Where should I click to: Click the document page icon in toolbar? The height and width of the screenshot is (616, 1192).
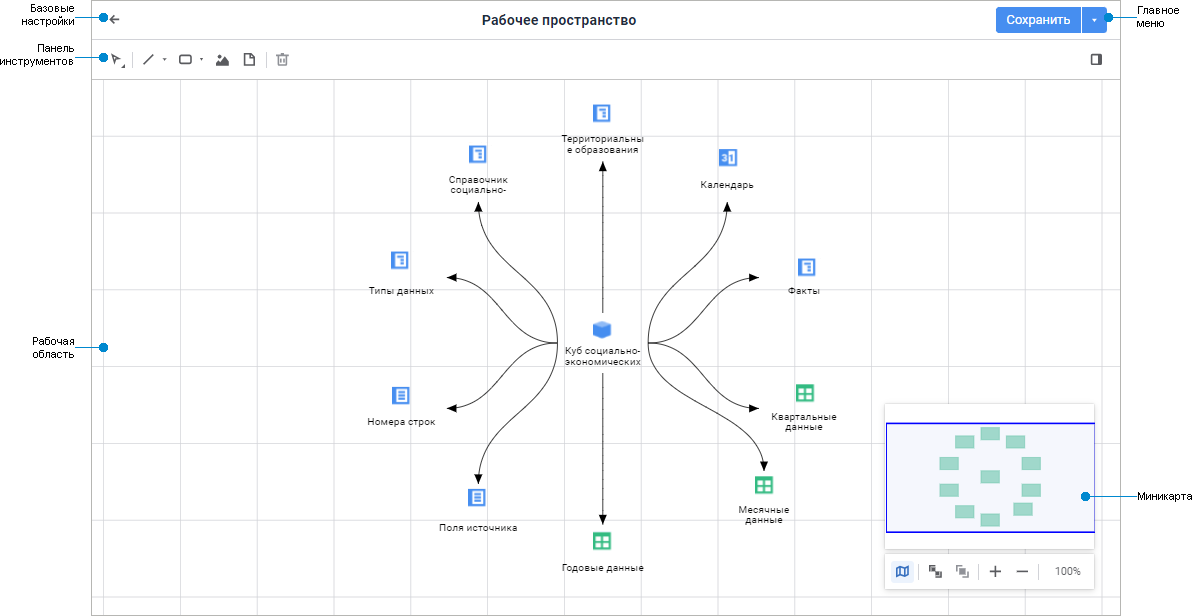250,60
